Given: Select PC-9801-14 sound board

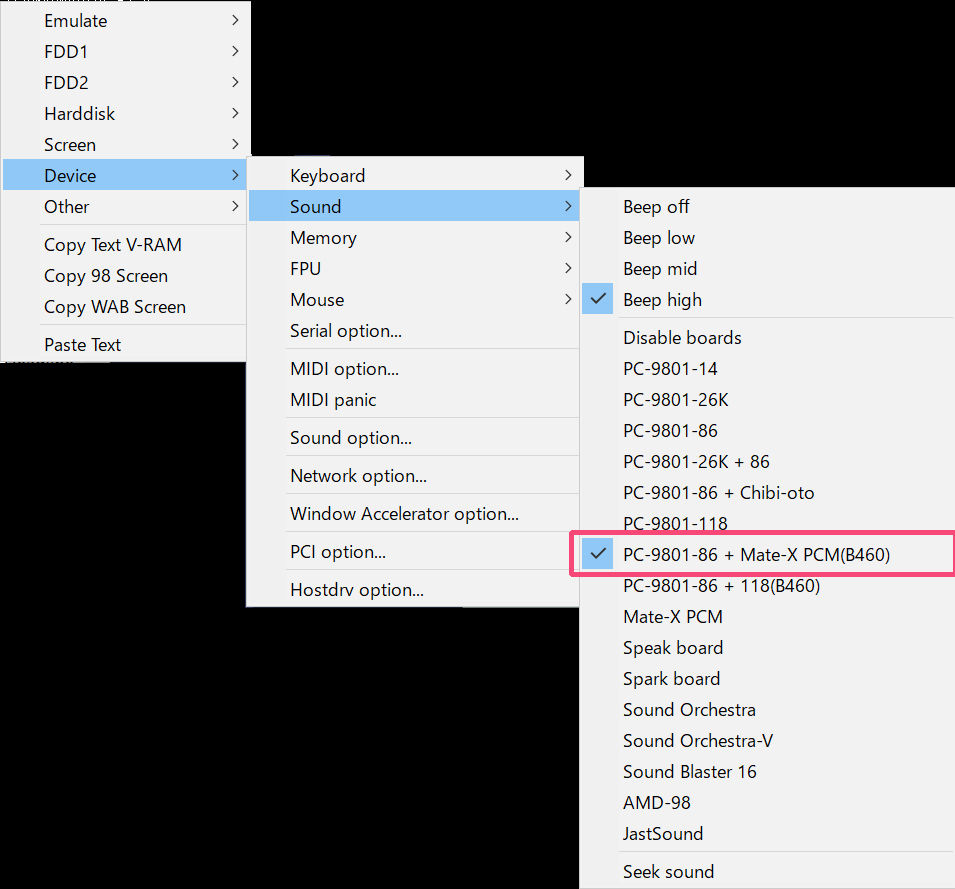Looking at the screenshot, I should tap(768, 369).
